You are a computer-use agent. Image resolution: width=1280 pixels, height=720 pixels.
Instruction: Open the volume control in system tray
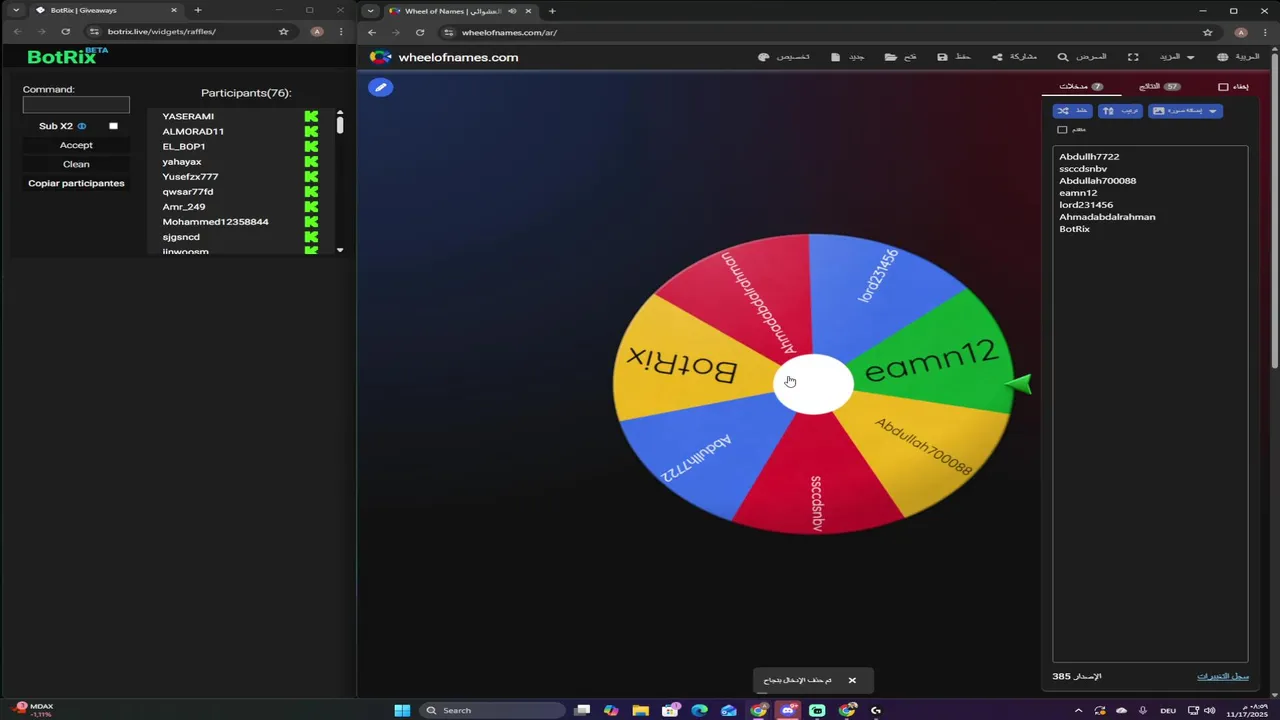point(1209,710)
